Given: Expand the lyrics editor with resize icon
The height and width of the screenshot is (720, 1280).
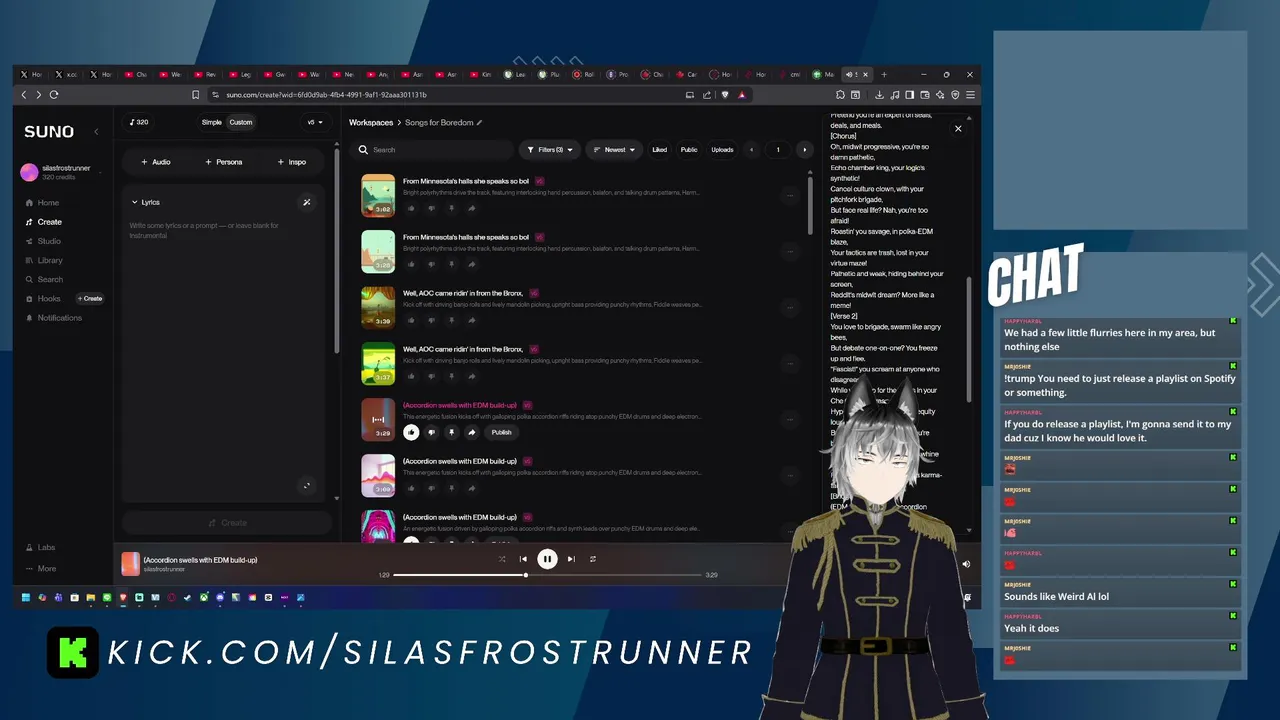Looking at the screenshot, I should (307, 486).
